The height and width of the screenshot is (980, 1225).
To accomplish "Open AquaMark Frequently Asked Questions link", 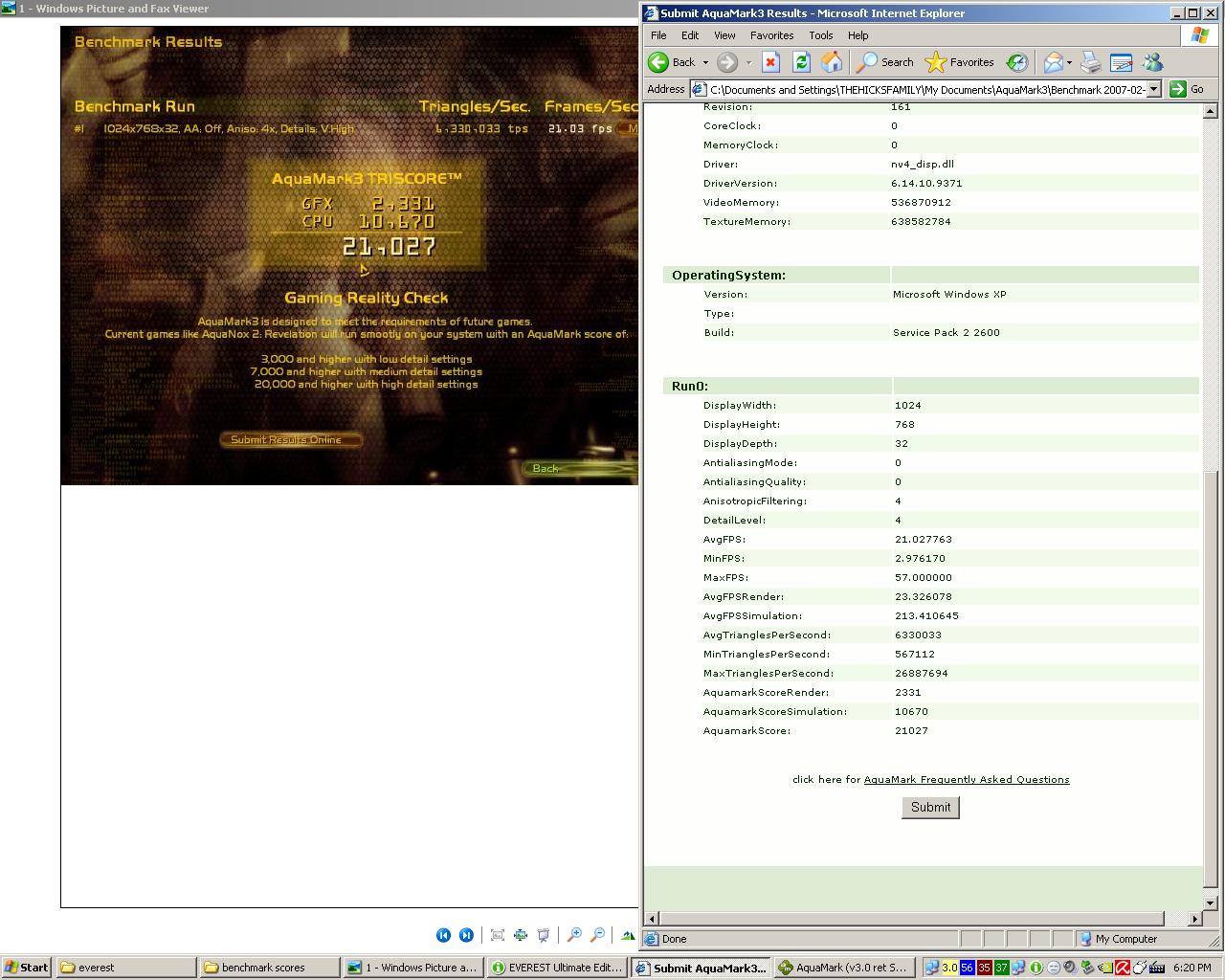I will pyautogui.click(x=967, y=779).
